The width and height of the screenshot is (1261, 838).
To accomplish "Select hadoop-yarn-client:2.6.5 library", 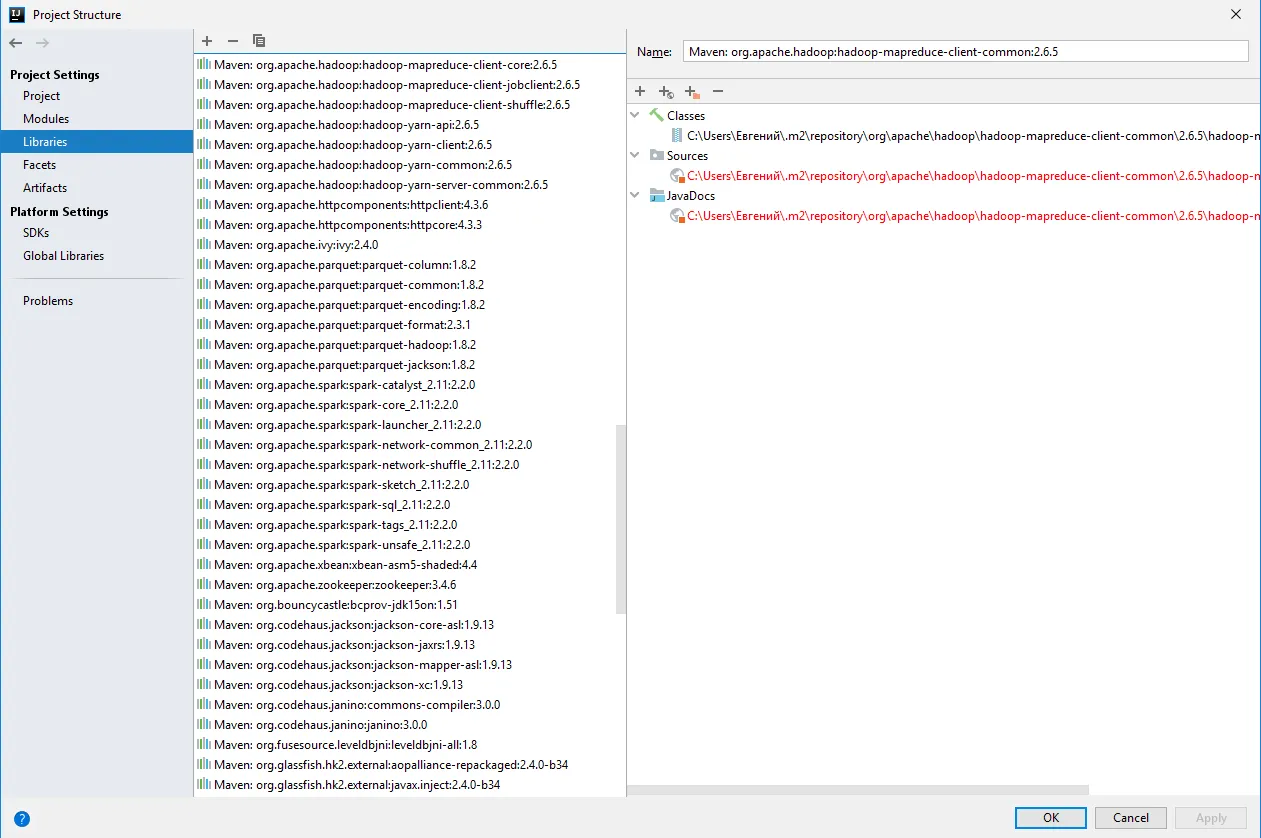I will [x=409, y=144].
